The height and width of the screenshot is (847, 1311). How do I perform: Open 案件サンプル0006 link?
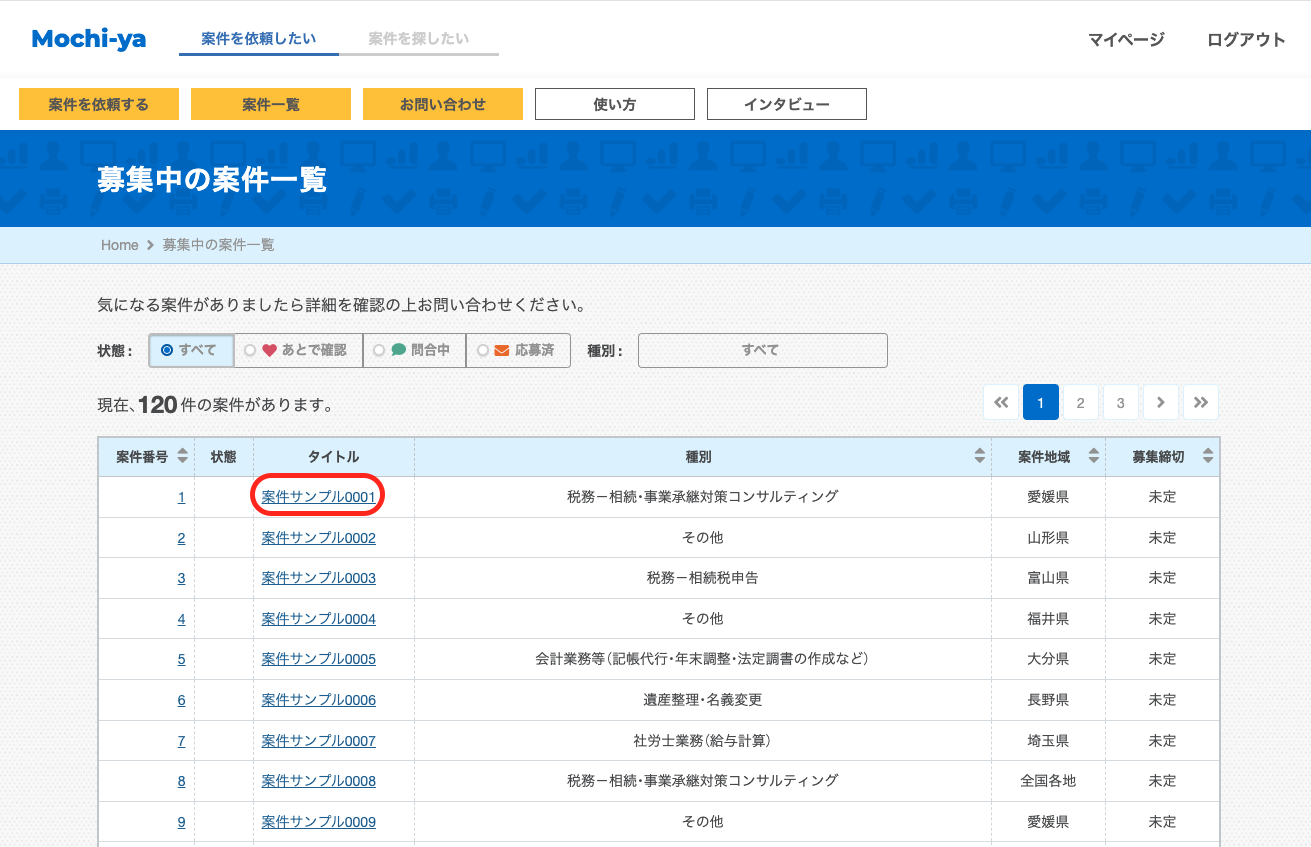click(x=318, y=700)
